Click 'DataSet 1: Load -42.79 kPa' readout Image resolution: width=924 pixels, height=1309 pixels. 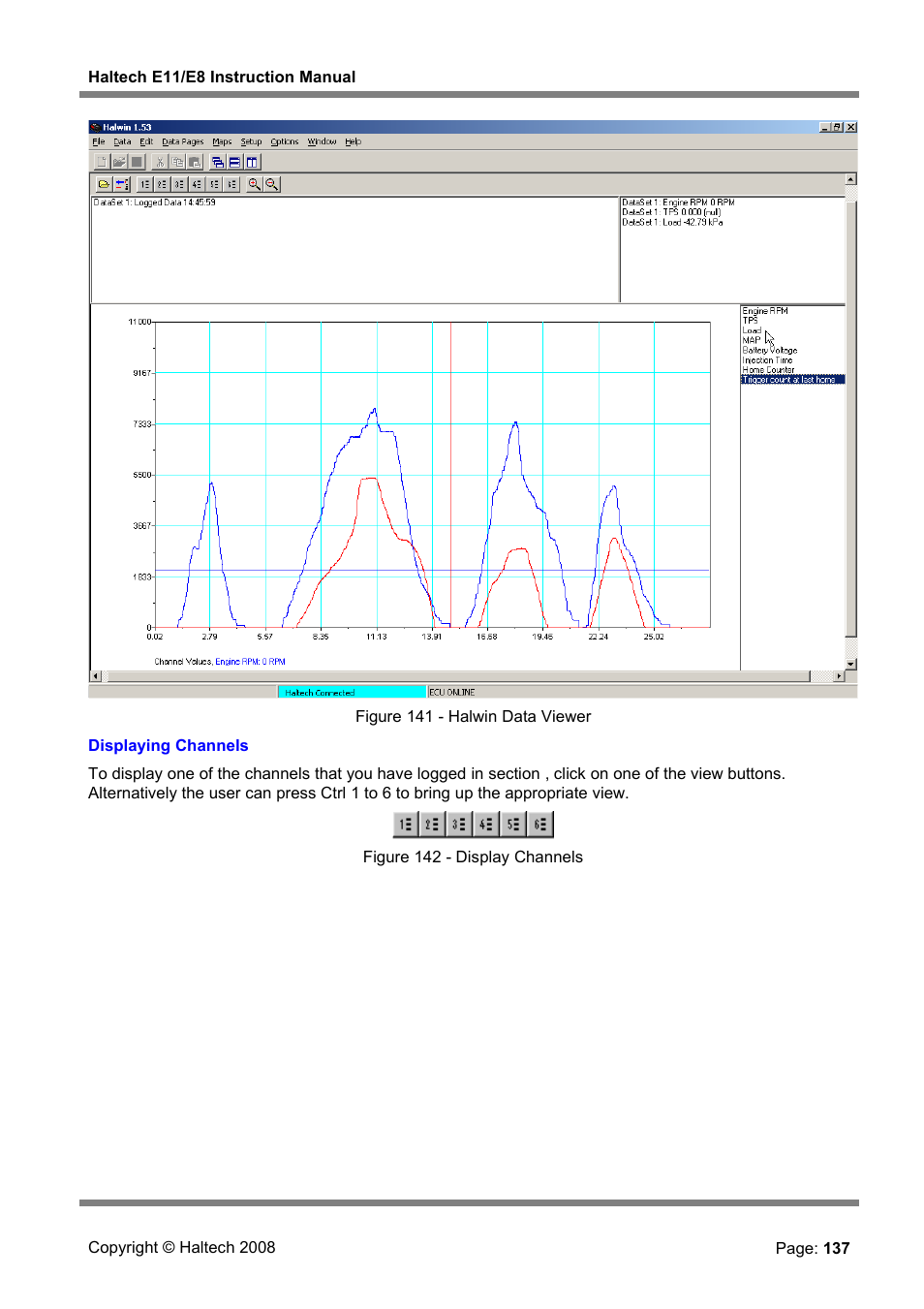(672, 222)
